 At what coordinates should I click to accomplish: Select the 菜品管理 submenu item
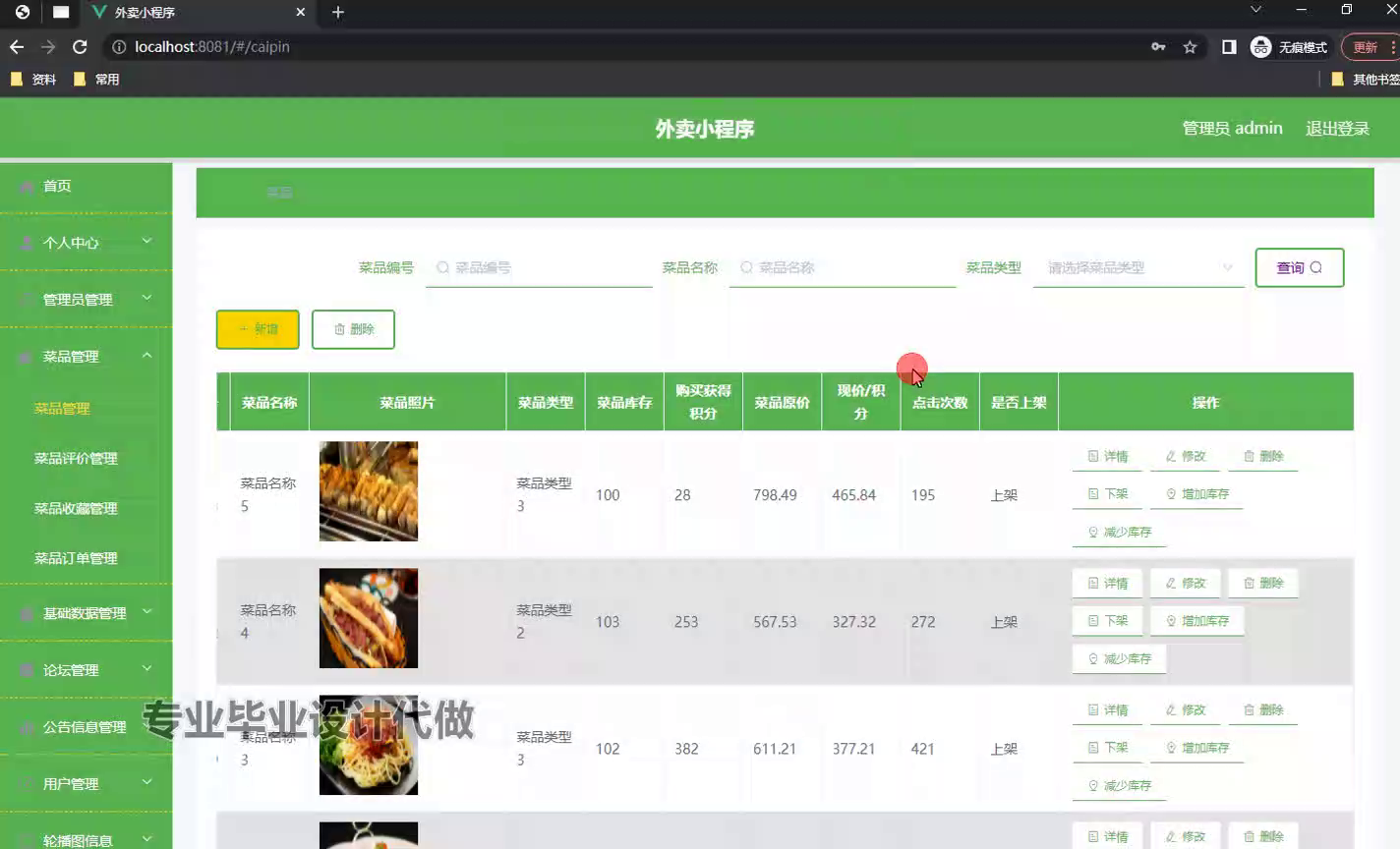pos(62,409)
